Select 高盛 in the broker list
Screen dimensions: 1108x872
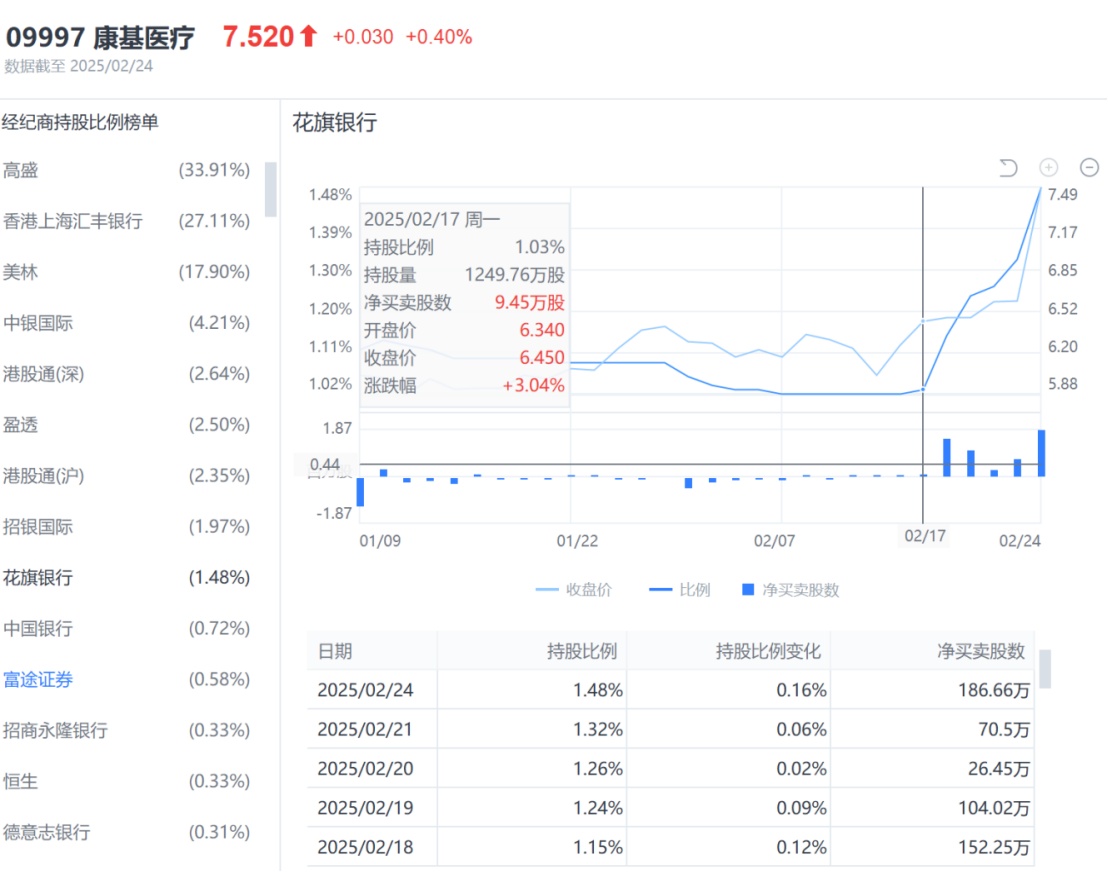[x=21, y=170]
